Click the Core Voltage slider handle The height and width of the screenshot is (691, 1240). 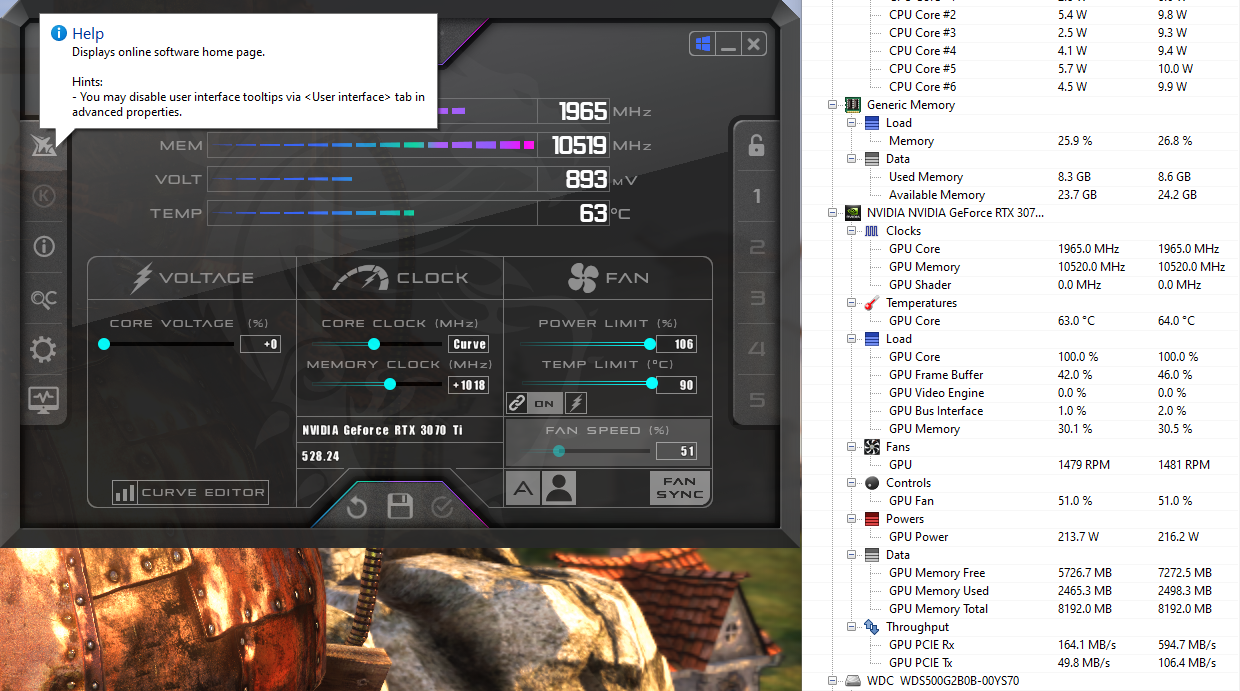104,344
